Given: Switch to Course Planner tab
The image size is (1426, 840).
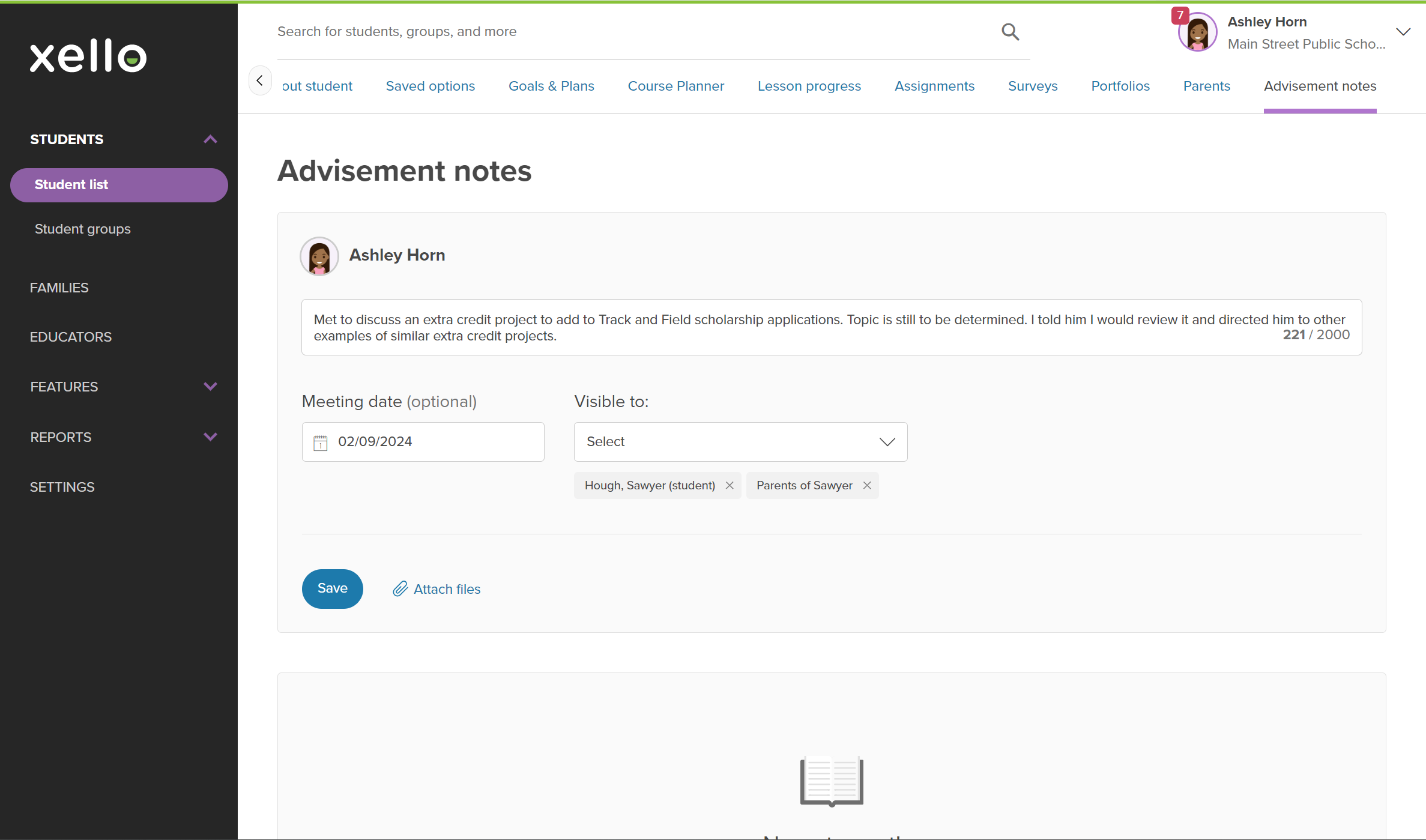Looking at the screenshot, I should click(x=676, y=86).
